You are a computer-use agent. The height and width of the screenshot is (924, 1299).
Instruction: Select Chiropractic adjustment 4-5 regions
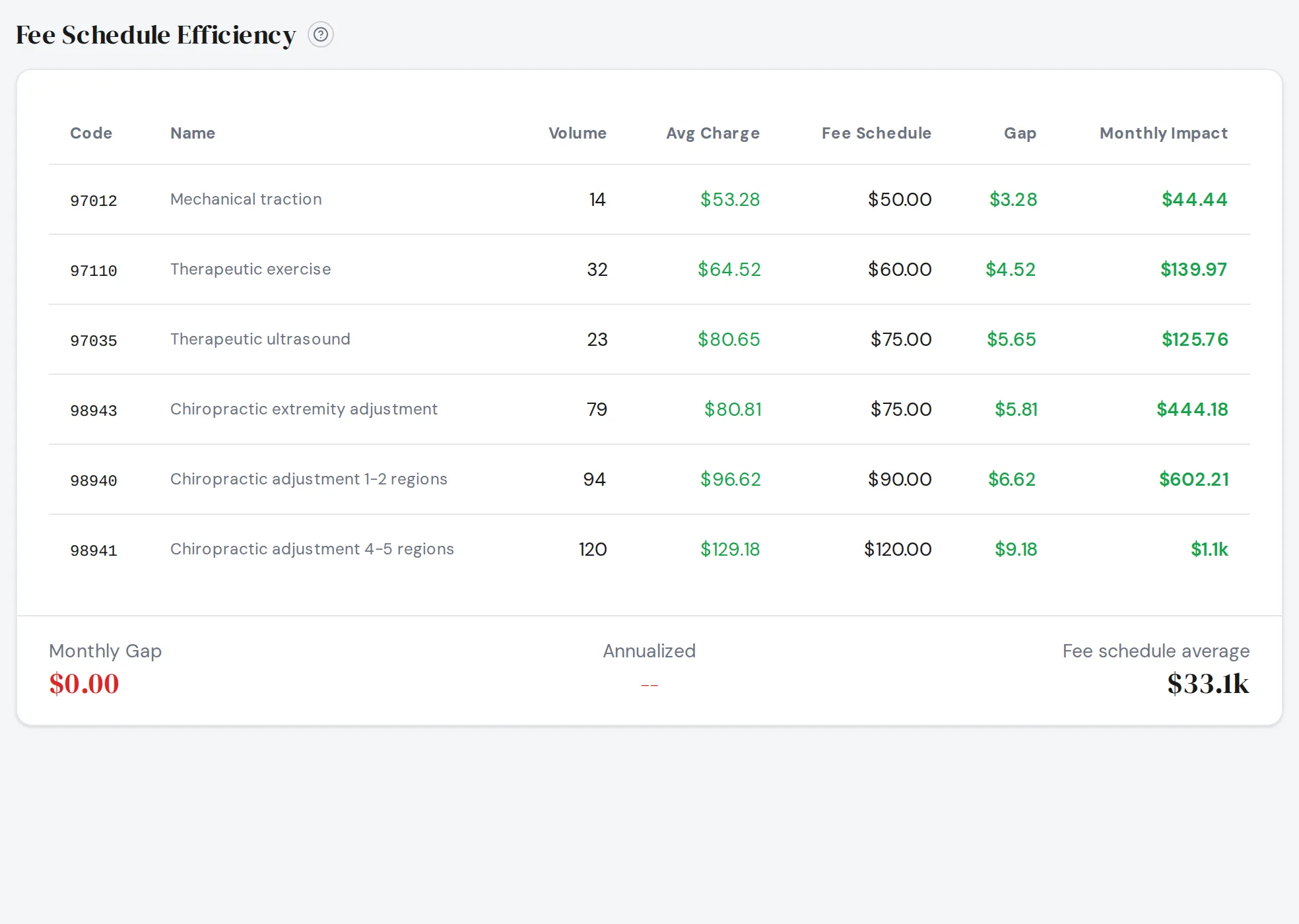point(312,549)
